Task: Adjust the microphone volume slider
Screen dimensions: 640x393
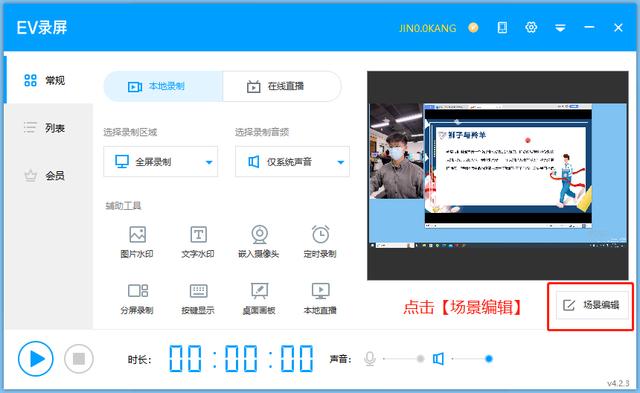Action: pos(403,359)
